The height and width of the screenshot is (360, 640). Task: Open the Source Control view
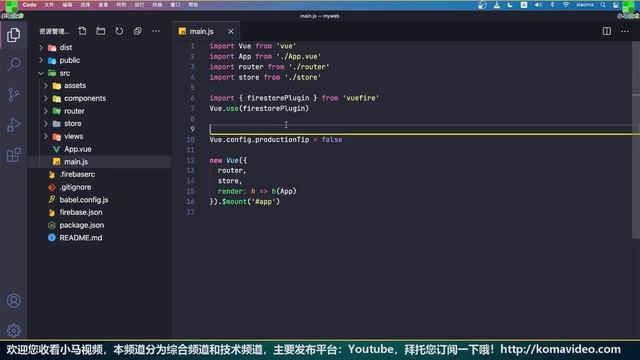click(x=13, y=95)
